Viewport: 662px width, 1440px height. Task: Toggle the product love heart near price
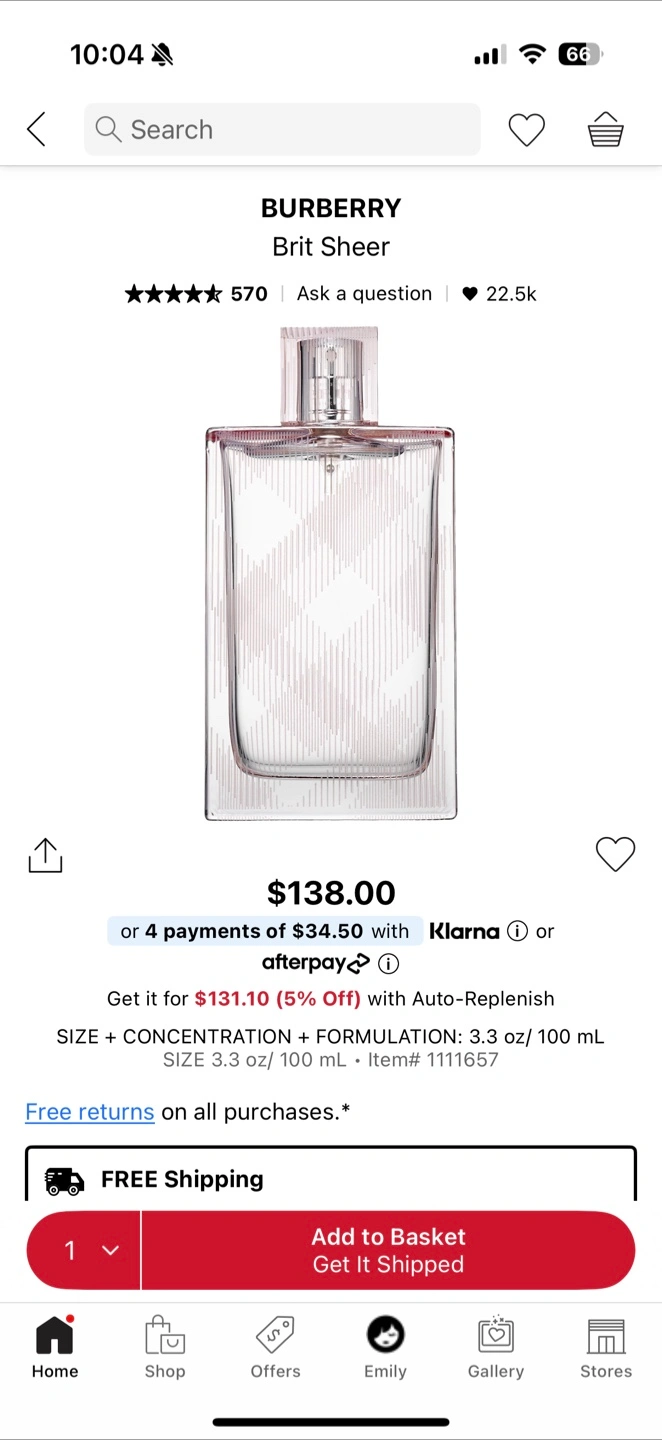(x=615, y=854)
